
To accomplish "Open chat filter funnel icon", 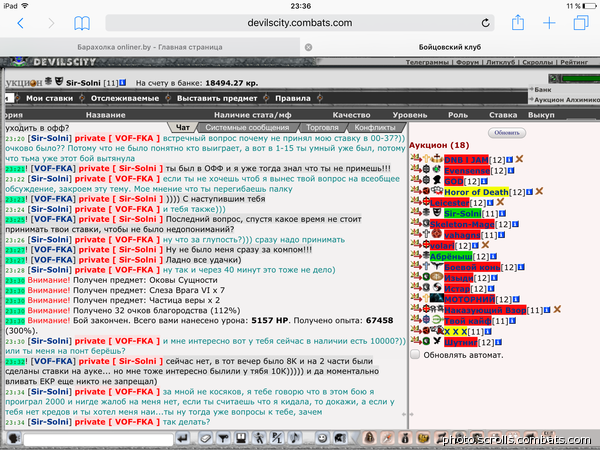I will click(x=223, y=438).
